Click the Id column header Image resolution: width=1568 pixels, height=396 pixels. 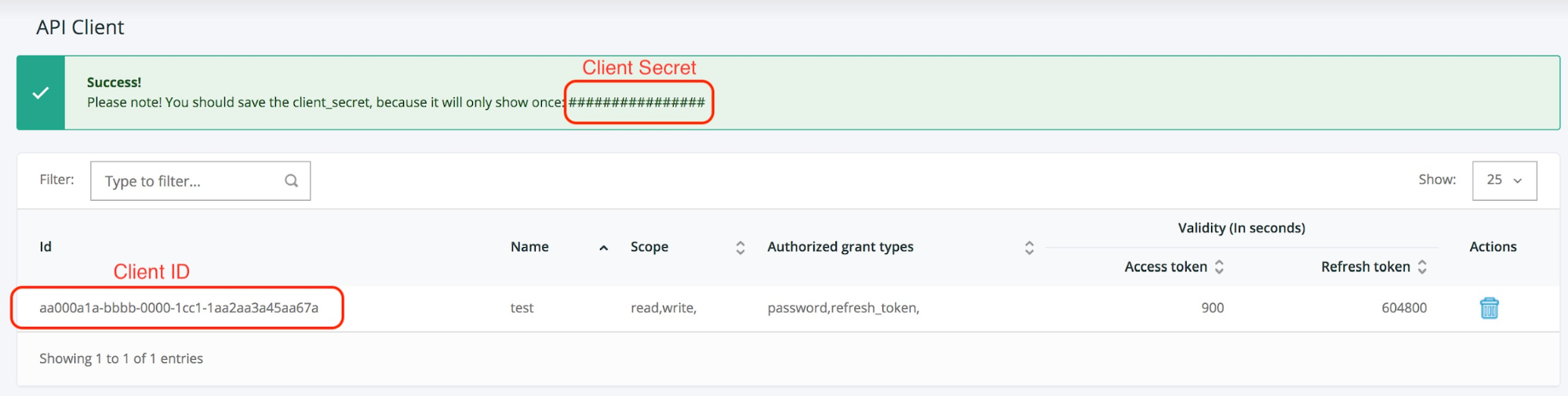[x=45, y=247]
